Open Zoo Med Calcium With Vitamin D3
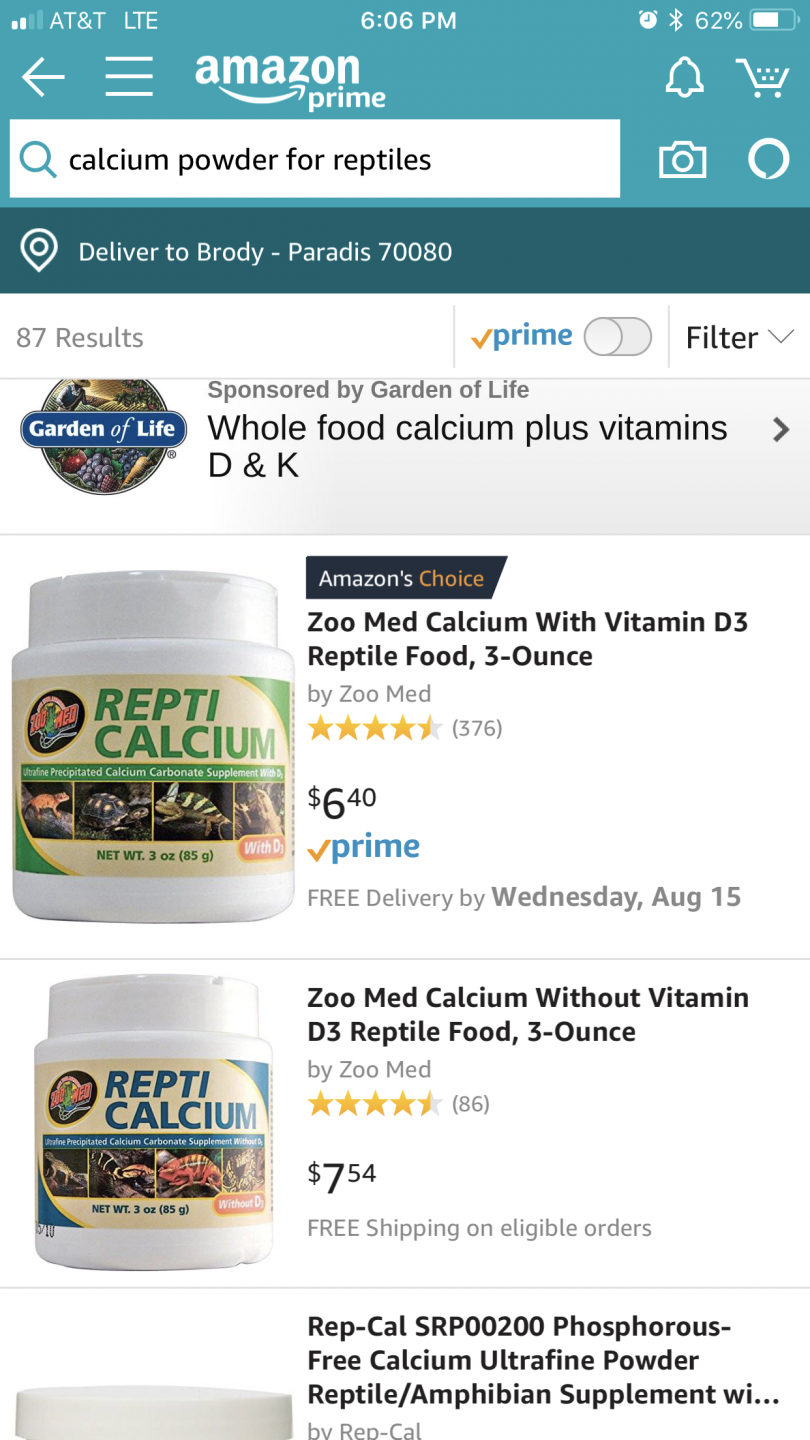The image size is (810, 1440). [527, 639]
